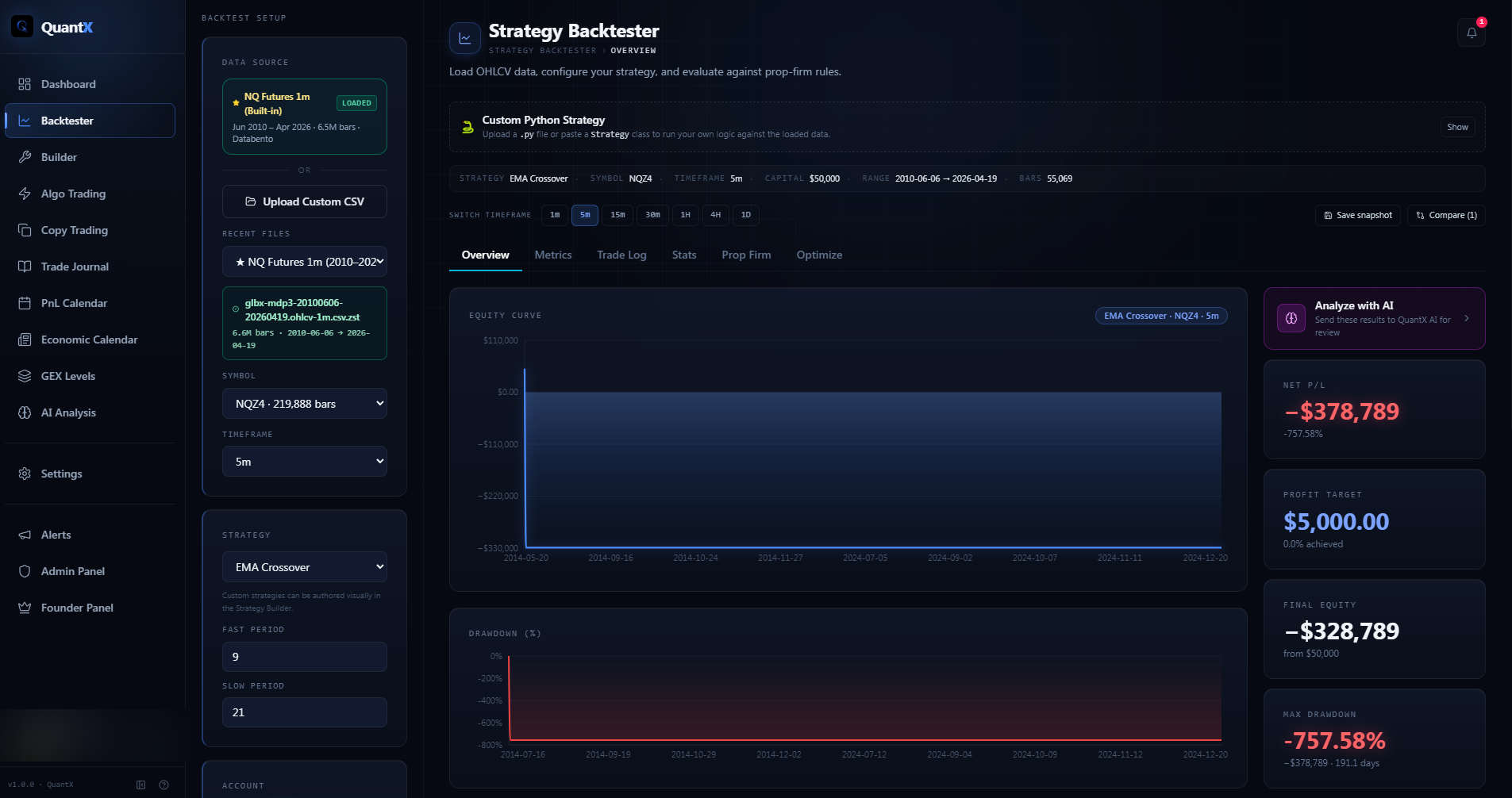Image resolution: width=1512 pixels, height=798 pixels.
Task: Click the Net P/L value −$378,789
Action: (1341, 412)
